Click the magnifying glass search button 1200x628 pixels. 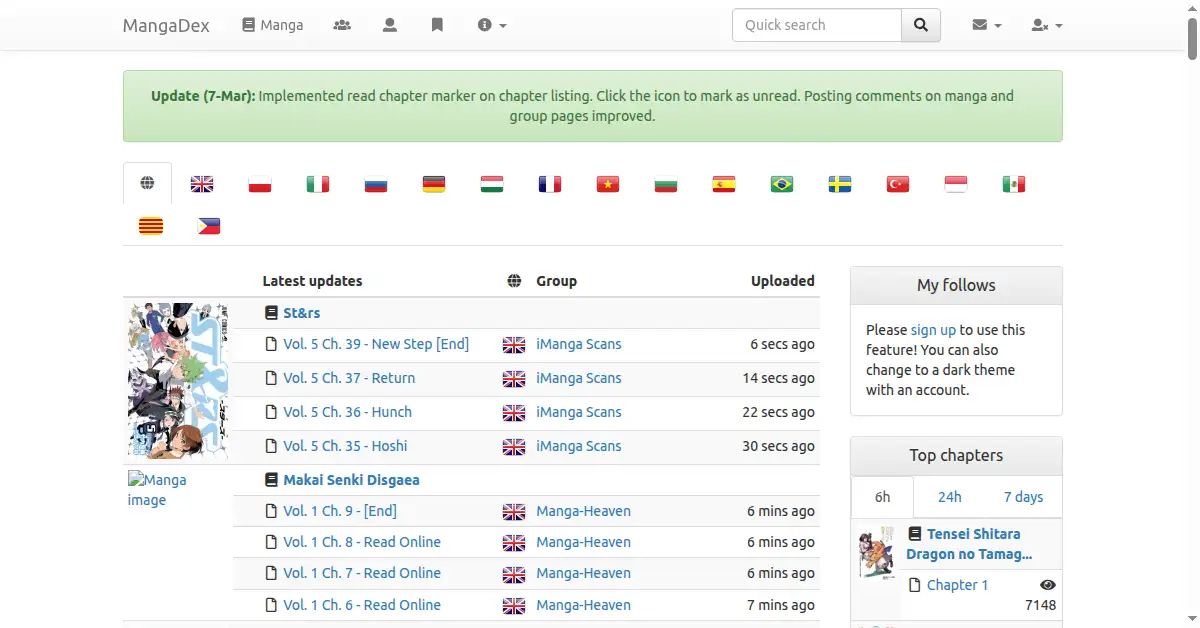(921, 25)
